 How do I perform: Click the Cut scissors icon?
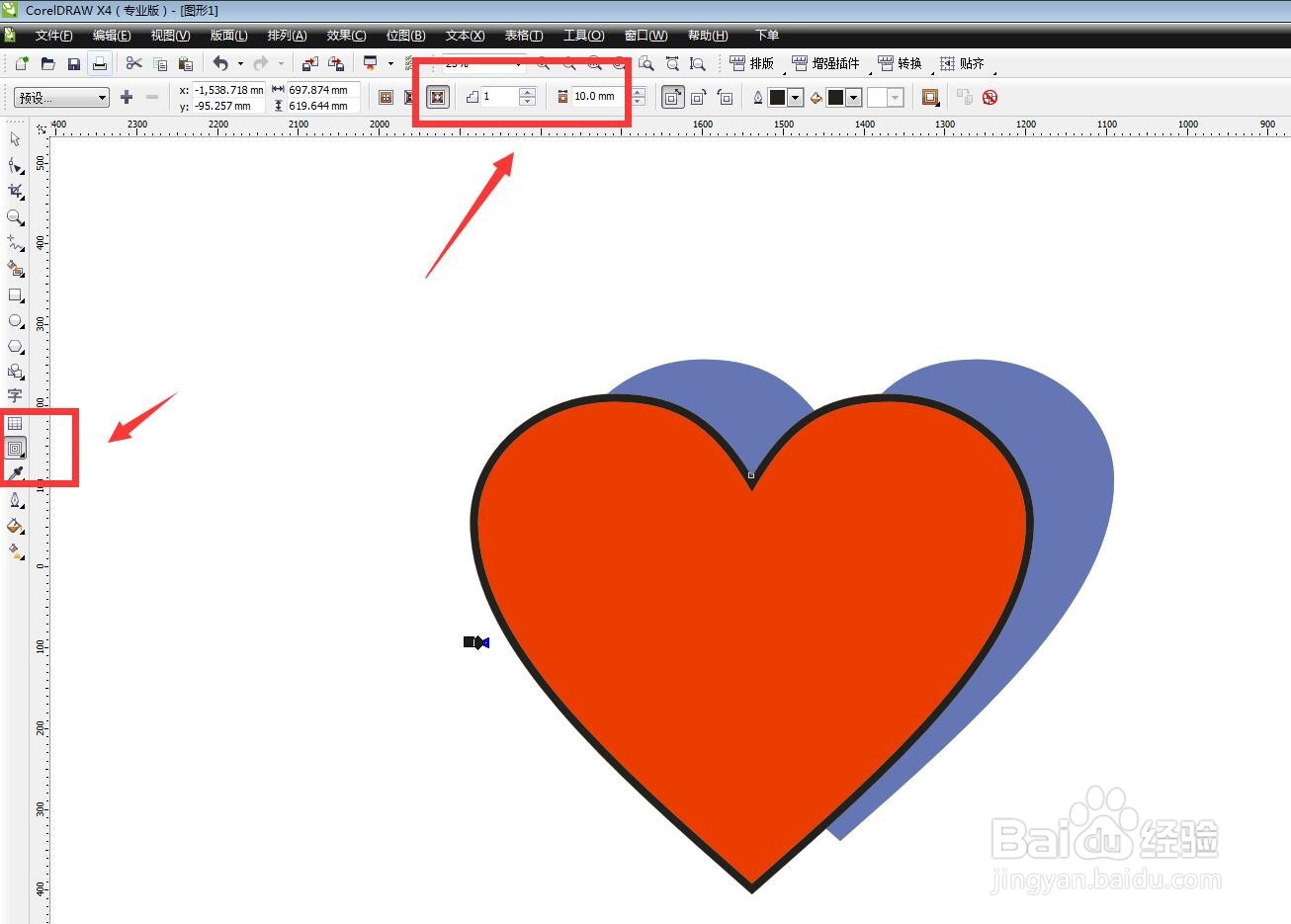point(134,63)
